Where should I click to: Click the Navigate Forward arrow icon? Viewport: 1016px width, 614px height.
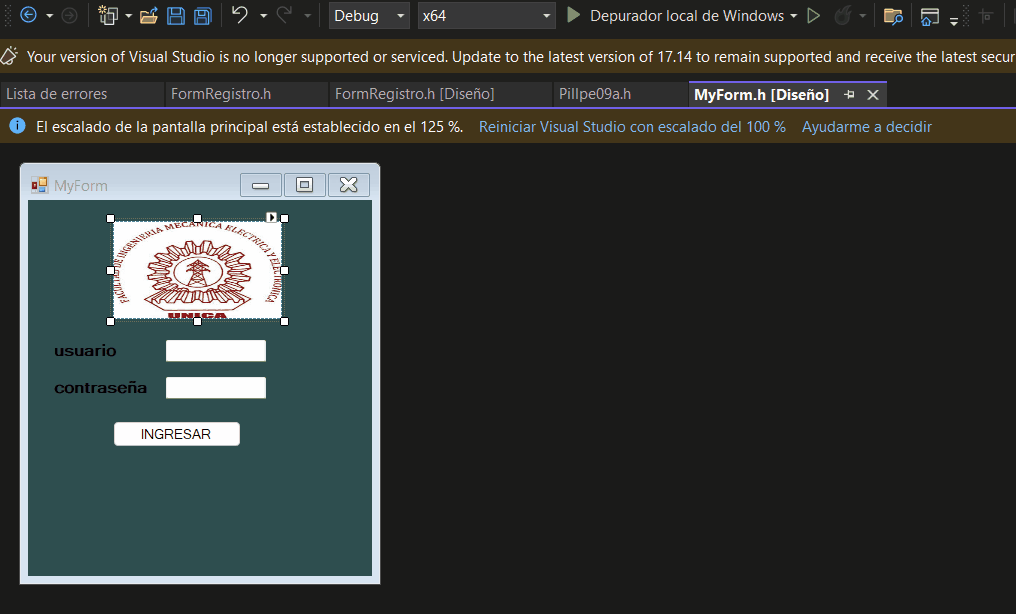point(69,15)
